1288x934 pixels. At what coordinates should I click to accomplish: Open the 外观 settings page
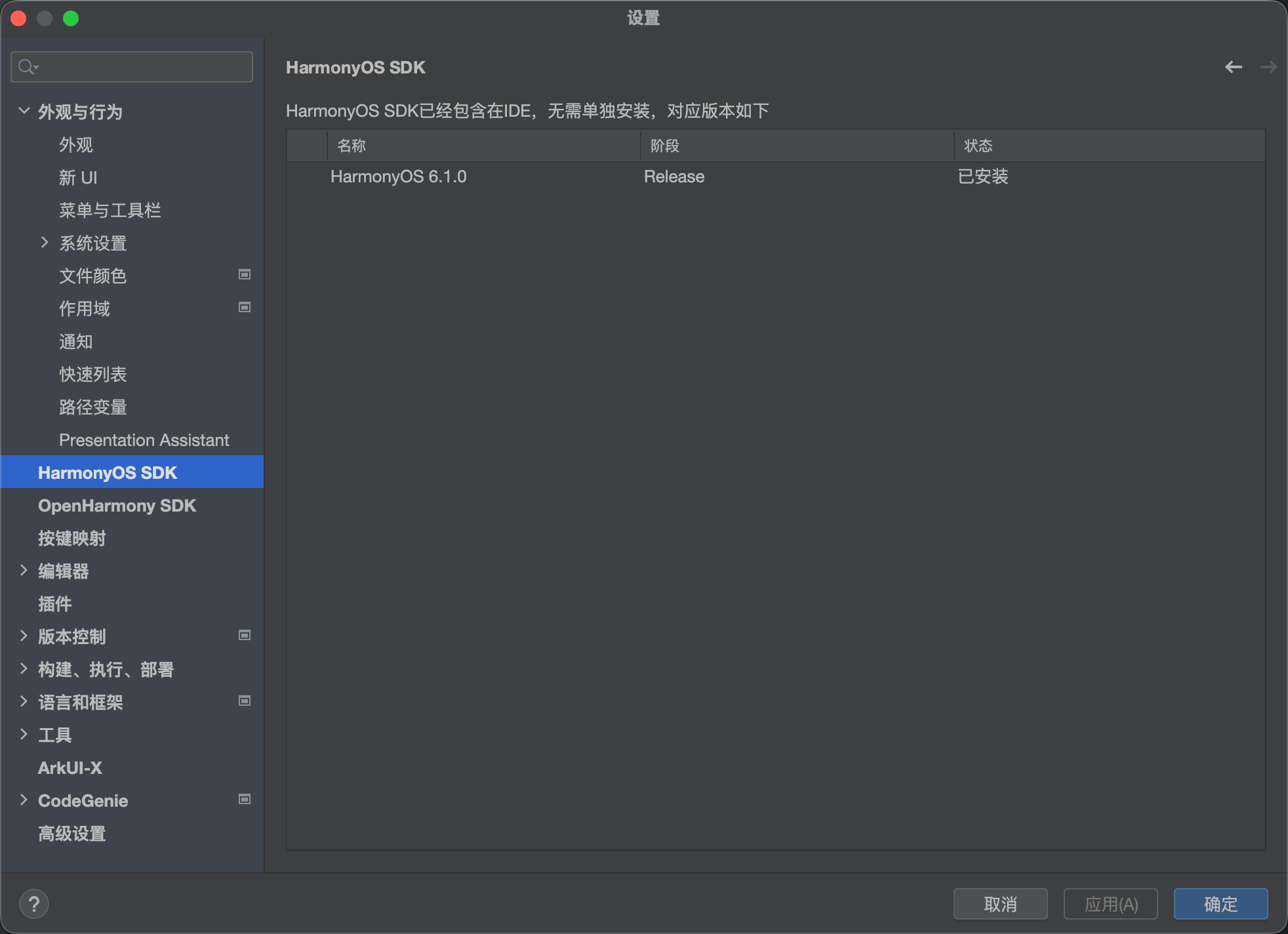(76, 145)
